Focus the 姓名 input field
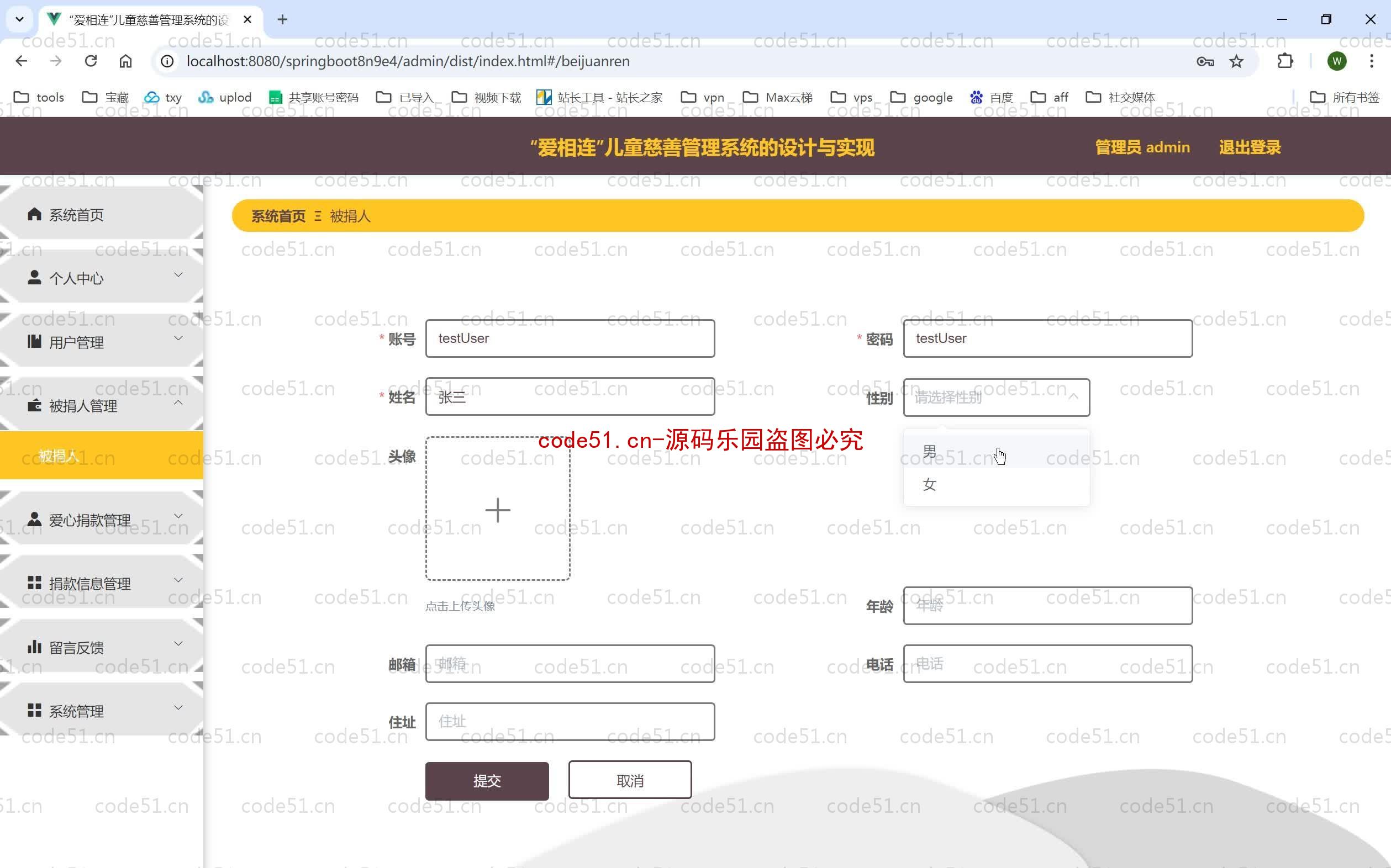This screenshot has height=868, width=1391. pyautogui.click(x=570, y=396)
